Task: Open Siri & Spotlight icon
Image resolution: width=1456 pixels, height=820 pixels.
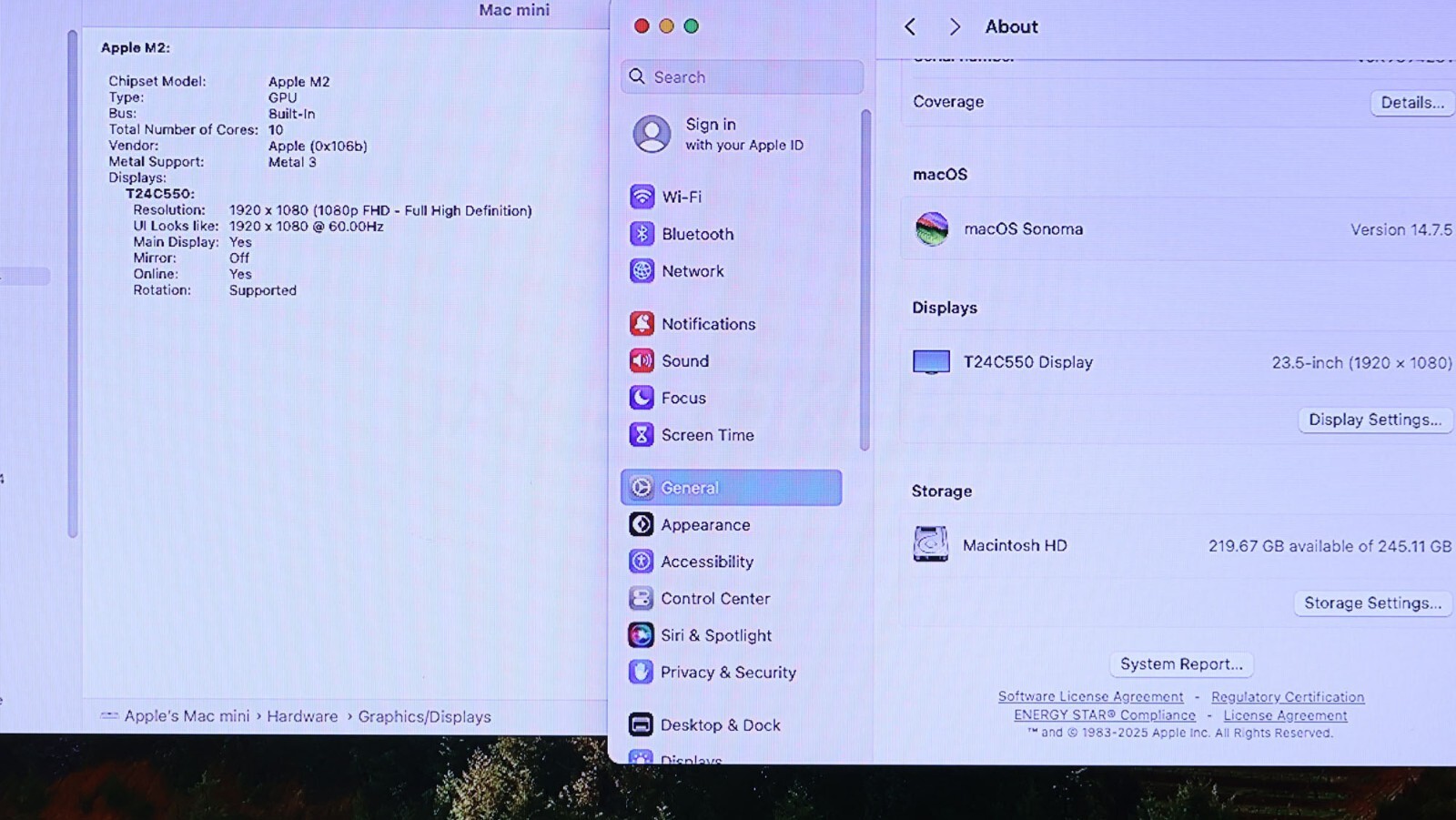Action: pos(641,635)
